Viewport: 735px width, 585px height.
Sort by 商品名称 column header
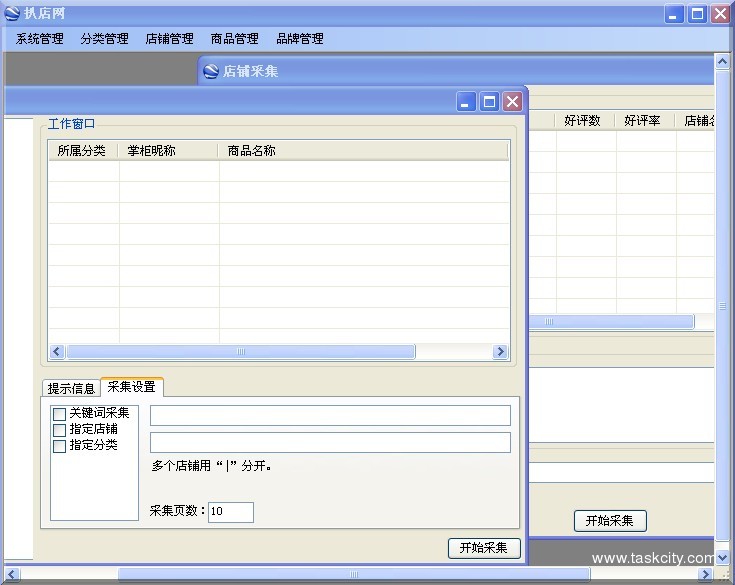[x=363, y=150]
